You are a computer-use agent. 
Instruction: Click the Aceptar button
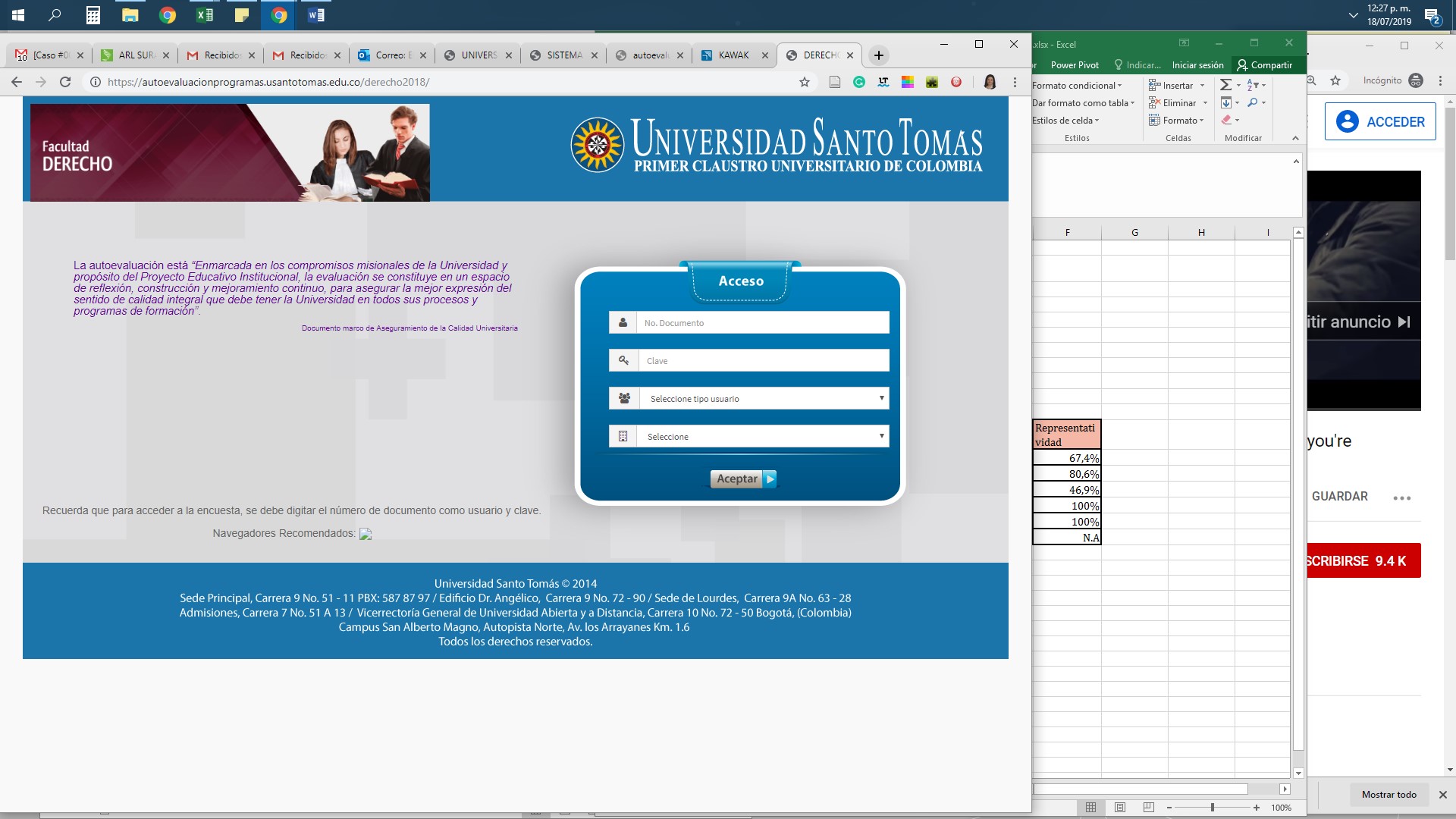pyautogui.click(x=743, y=479)
